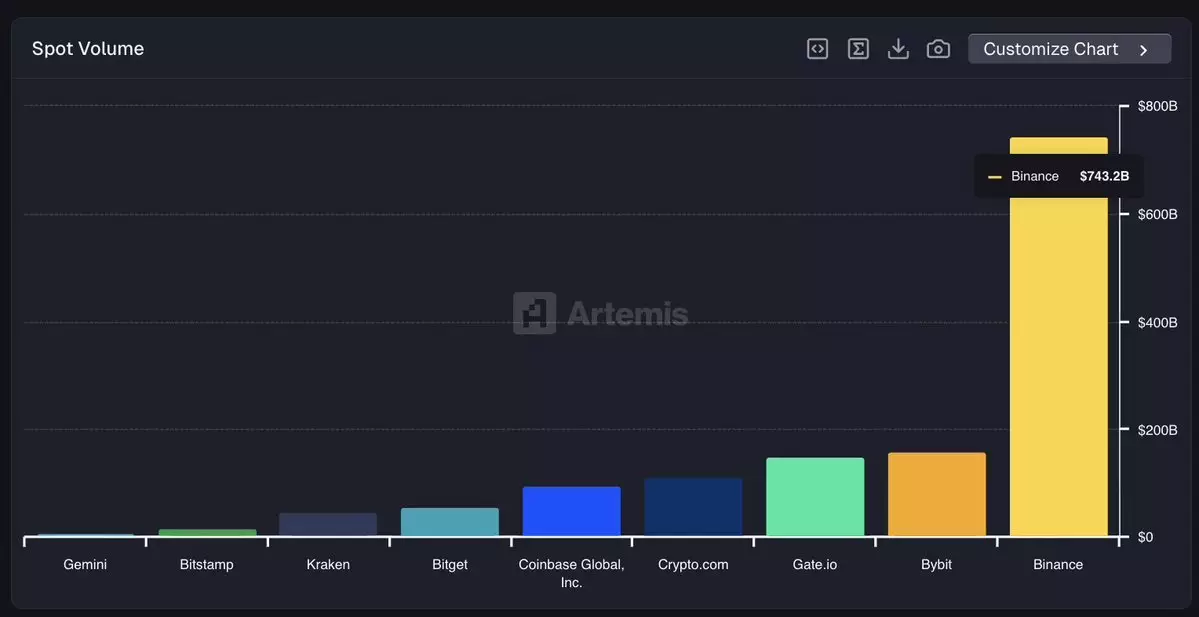This screenshot has width=1199, height=617.
Task: Download chart data via download icon
Action: point(898,49)
